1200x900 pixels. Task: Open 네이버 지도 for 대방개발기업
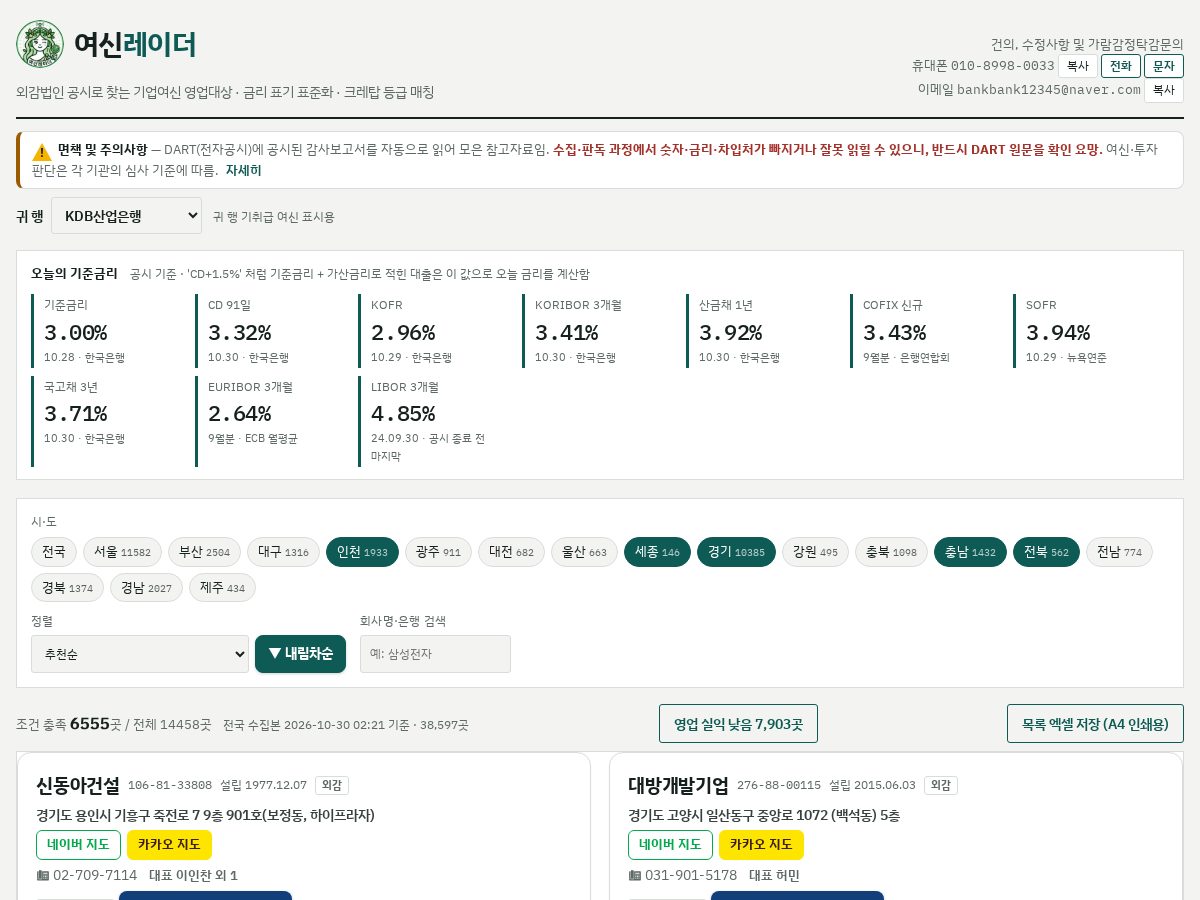pos(670,845)
